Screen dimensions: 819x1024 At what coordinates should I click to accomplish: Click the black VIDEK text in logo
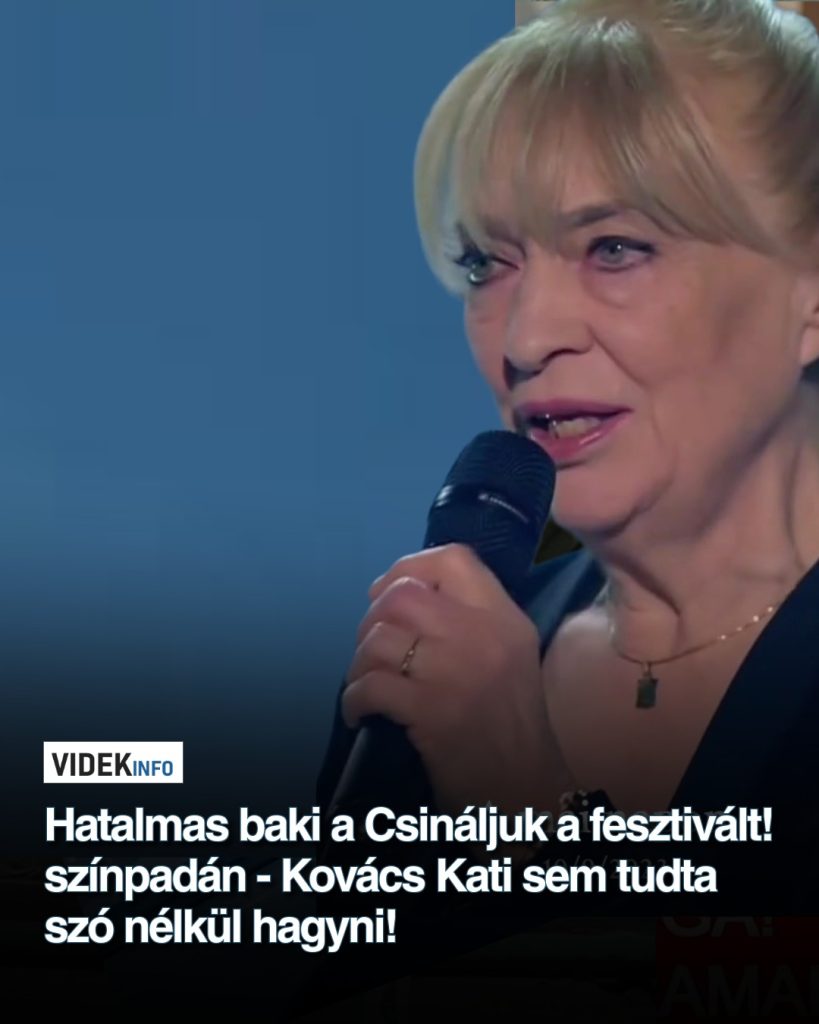pyautogui.click(x=91, y=764)
